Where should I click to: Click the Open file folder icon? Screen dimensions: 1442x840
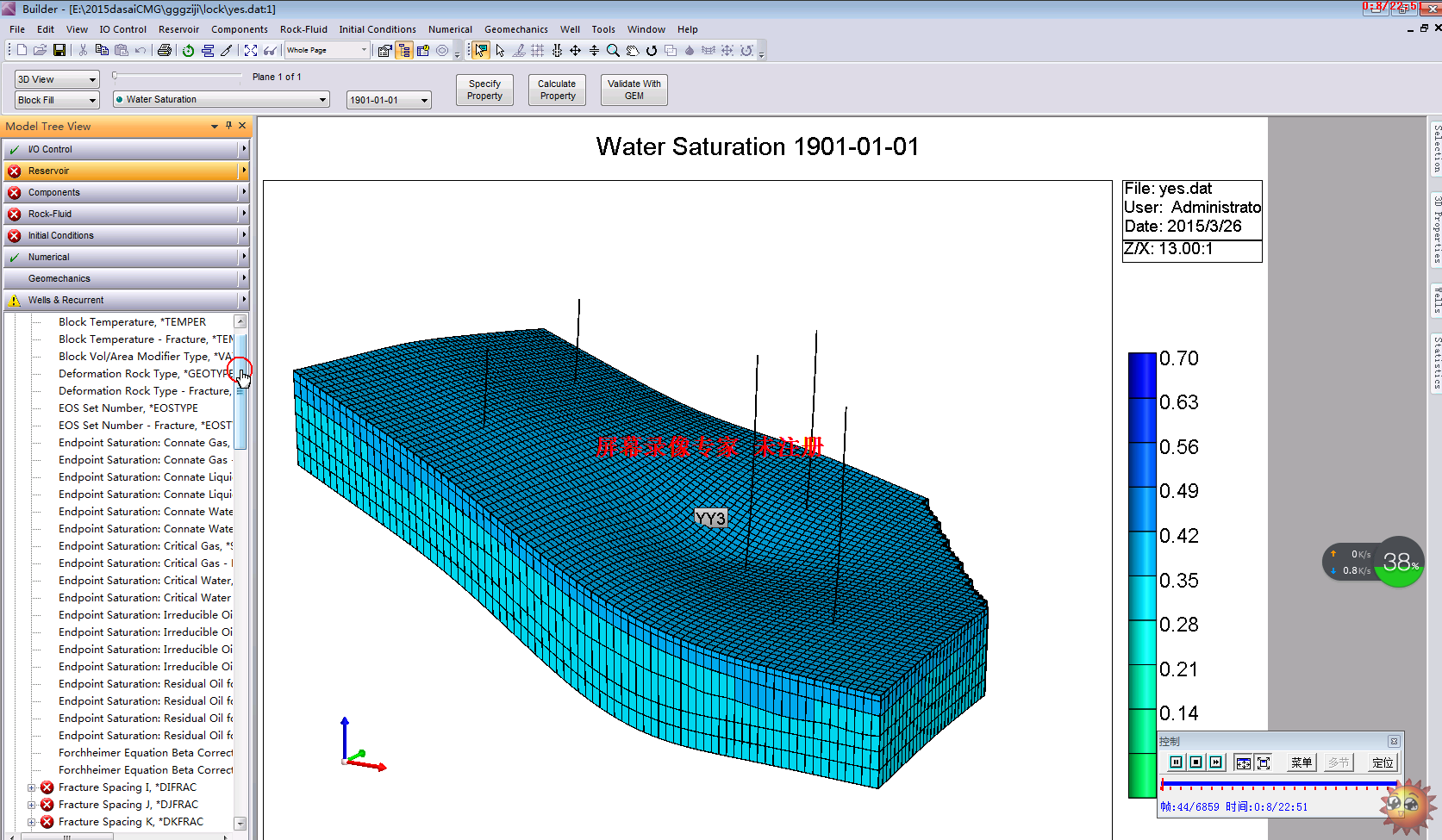(41, 50)
